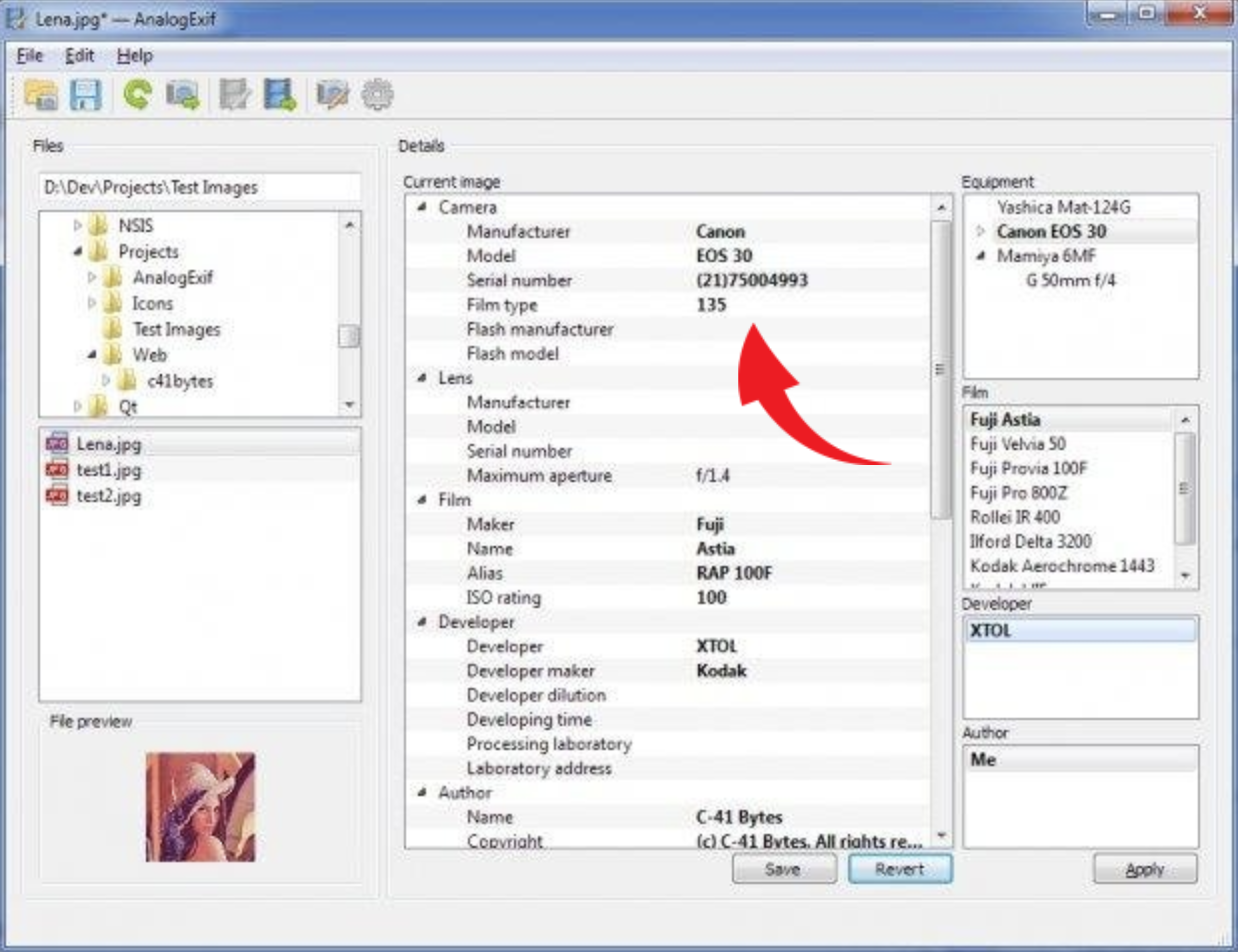The height and width of the screenshot is (952, 1238).
Task: Click the Laboratory address row
Action: 667,769
